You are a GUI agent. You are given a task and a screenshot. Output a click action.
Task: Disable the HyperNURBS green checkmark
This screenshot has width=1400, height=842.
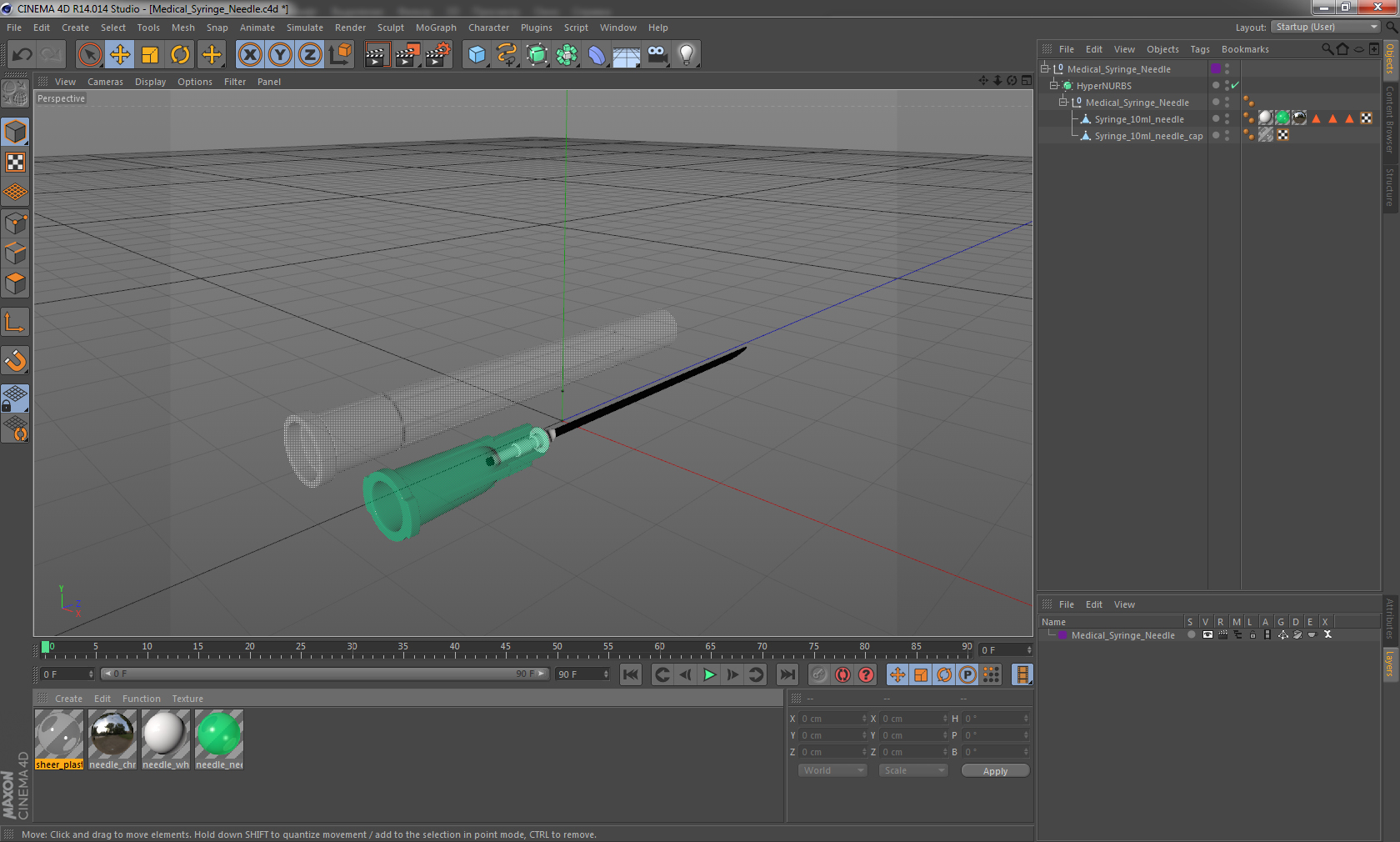(x=1235, y=84)
